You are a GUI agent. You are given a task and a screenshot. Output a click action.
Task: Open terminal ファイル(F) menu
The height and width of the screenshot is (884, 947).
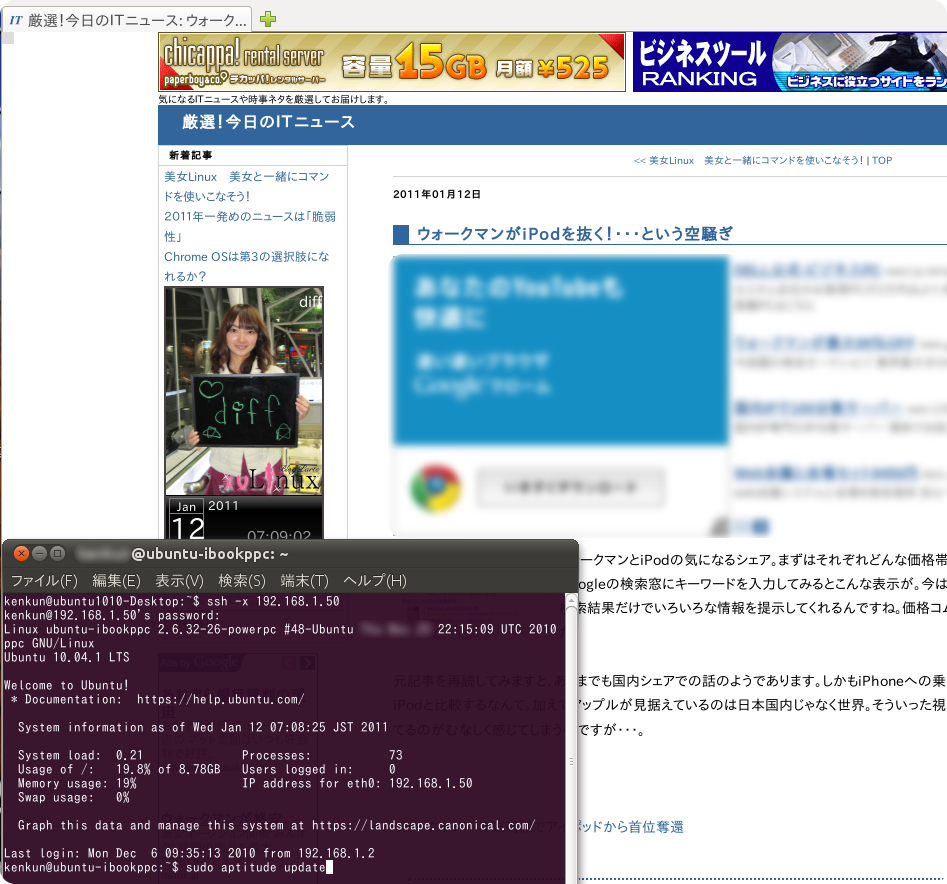pyautogui.click(x=44, y=581)
